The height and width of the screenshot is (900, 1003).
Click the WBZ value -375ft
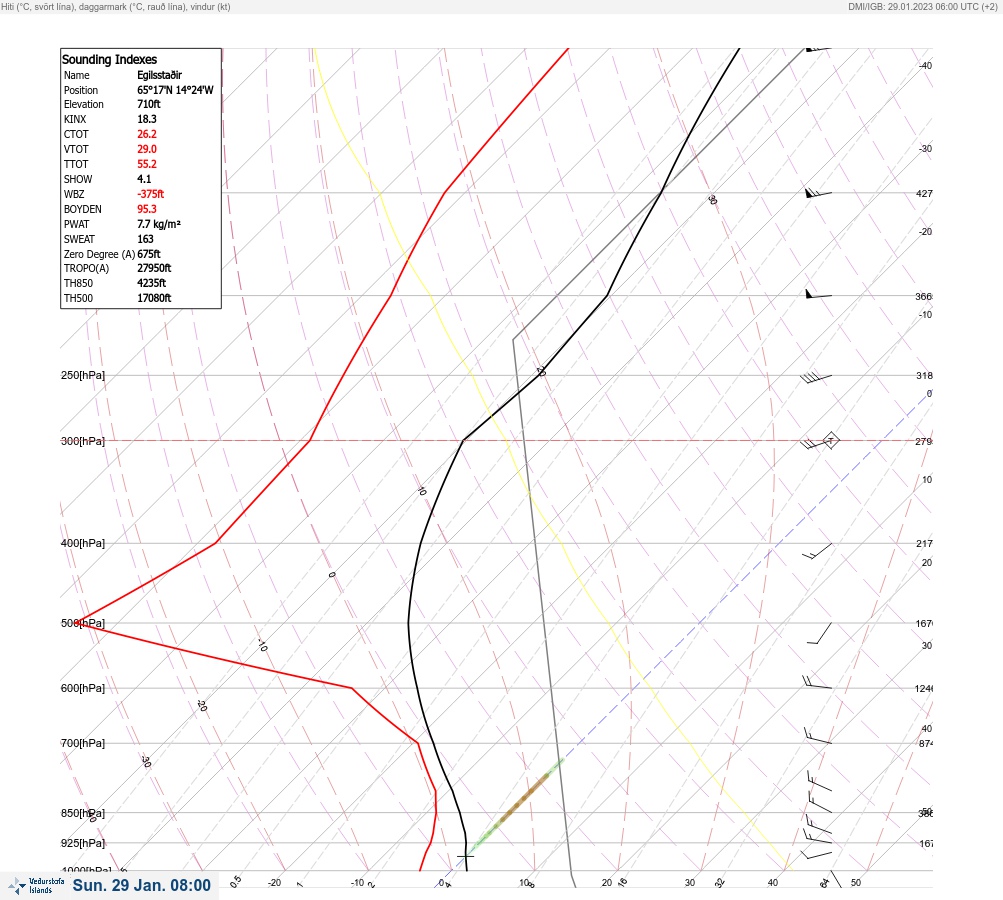click(150, 194)
